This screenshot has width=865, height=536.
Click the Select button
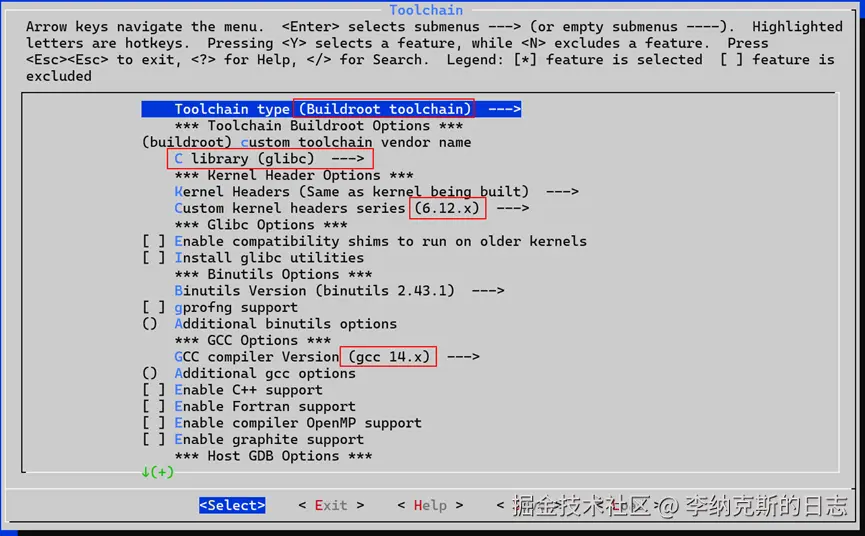pos(232,505)
